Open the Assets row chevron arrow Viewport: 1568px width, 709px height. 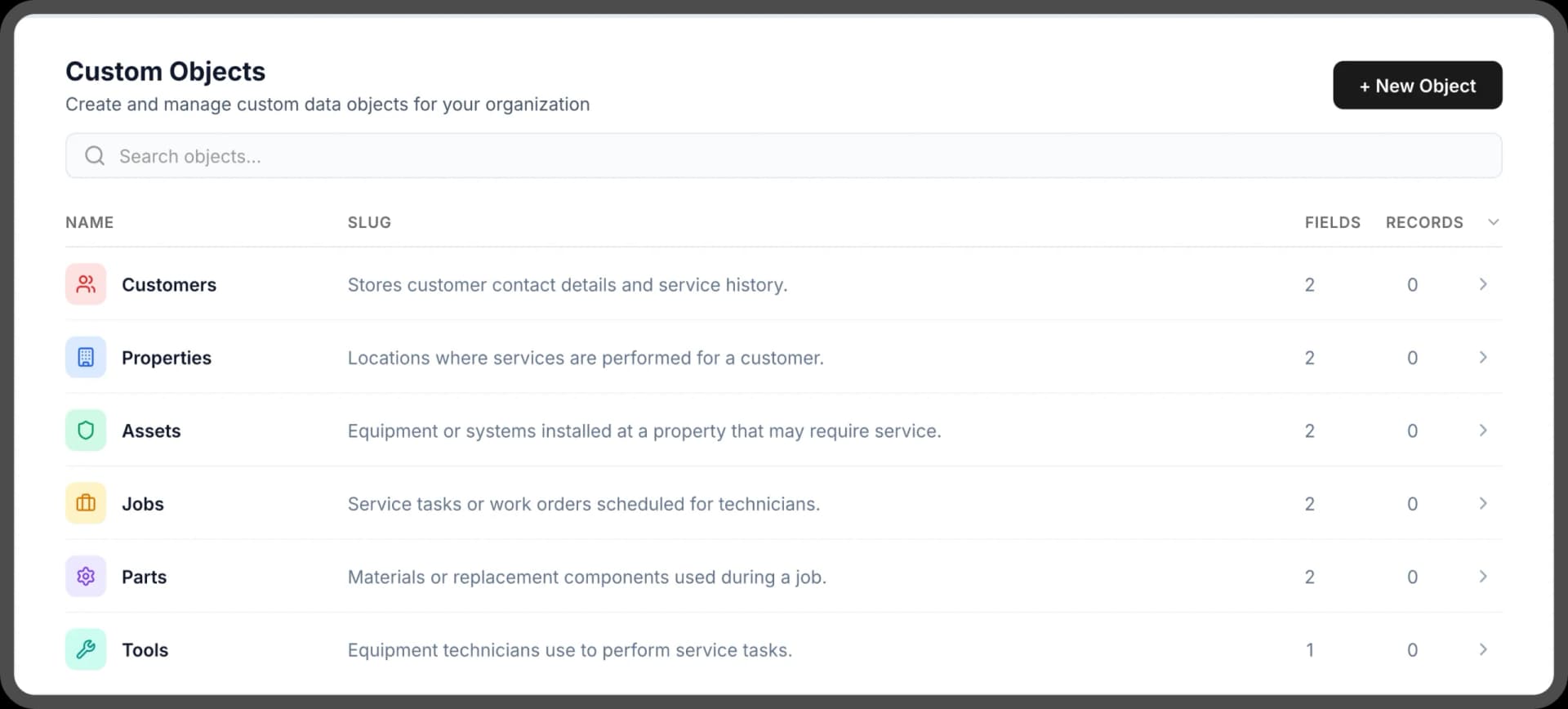click(1483, 430)
